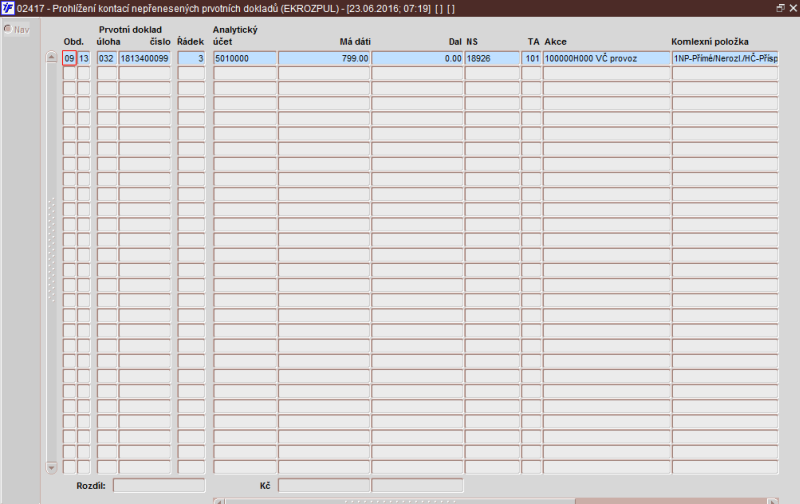Click the Komlexní položka column header

(710, 42)
